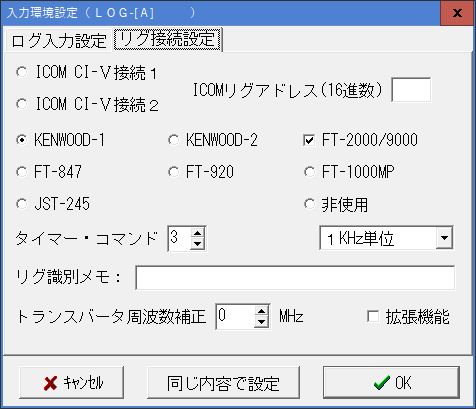This screenshot has height=409, width=476.
Task: Switch to the ログ入力設定 tab
Action: [x=59, y=41]
